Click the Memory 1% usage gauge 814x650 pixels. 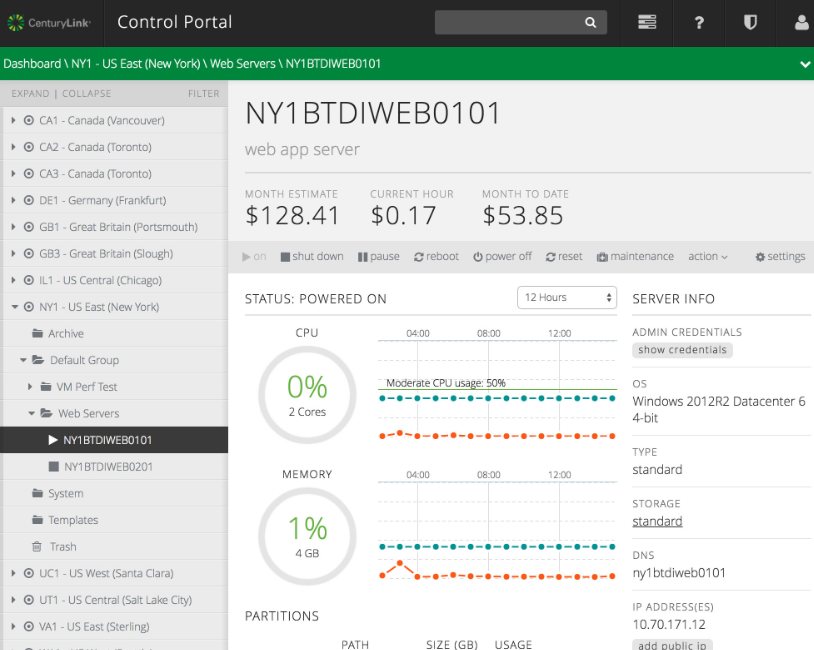coord(307,536)
